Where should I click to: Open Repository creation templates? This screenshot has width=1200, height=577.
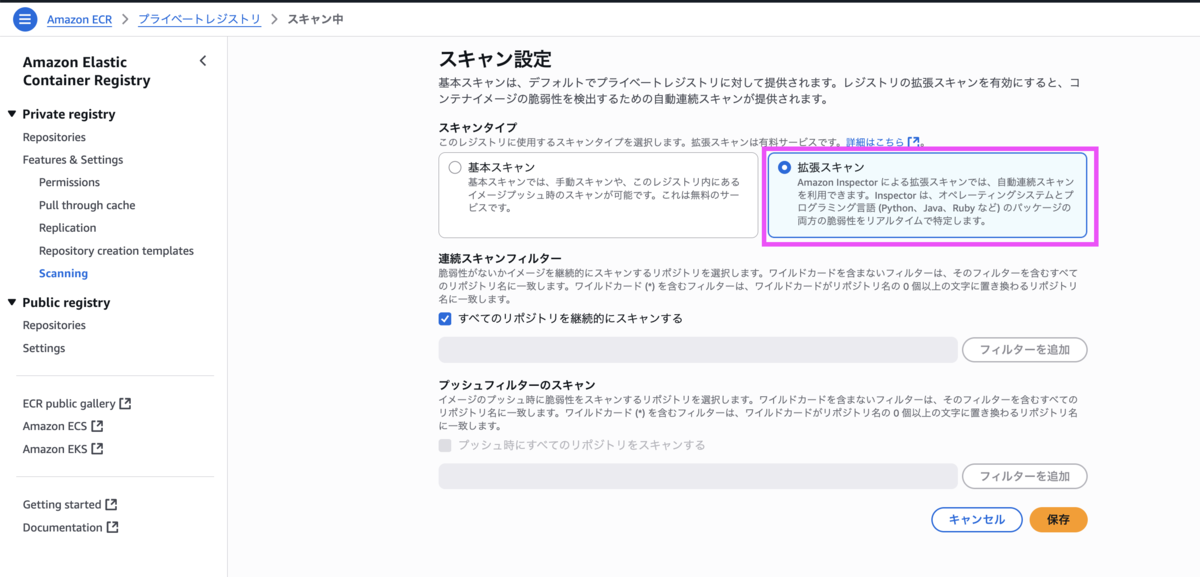[x=116, y=251]
